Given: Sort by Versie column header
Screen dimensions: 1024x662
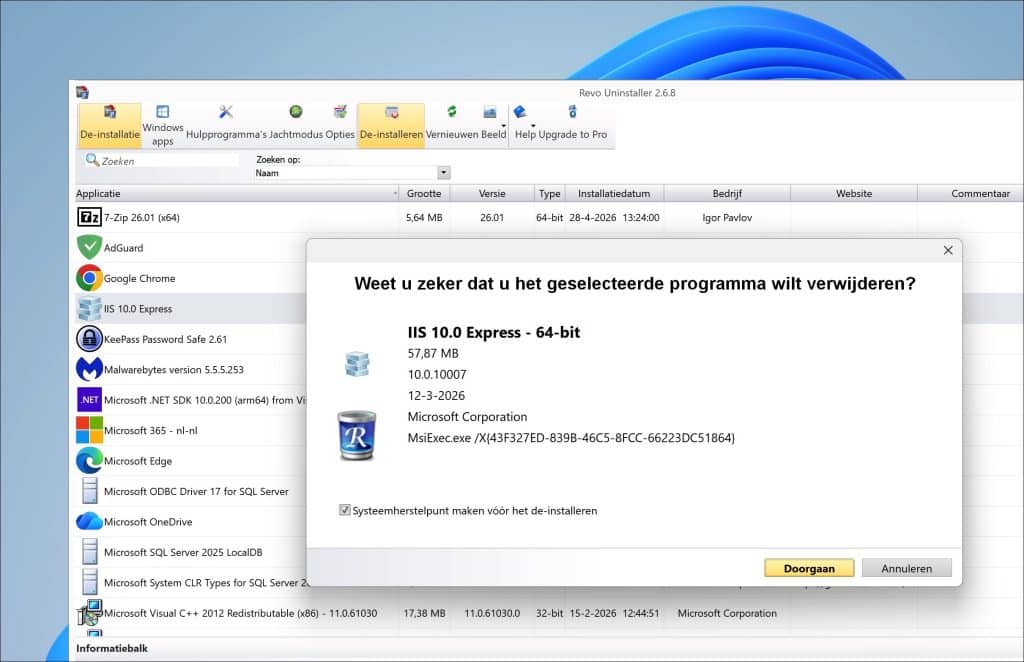Looking at the screenshot, I should point(492,193).
